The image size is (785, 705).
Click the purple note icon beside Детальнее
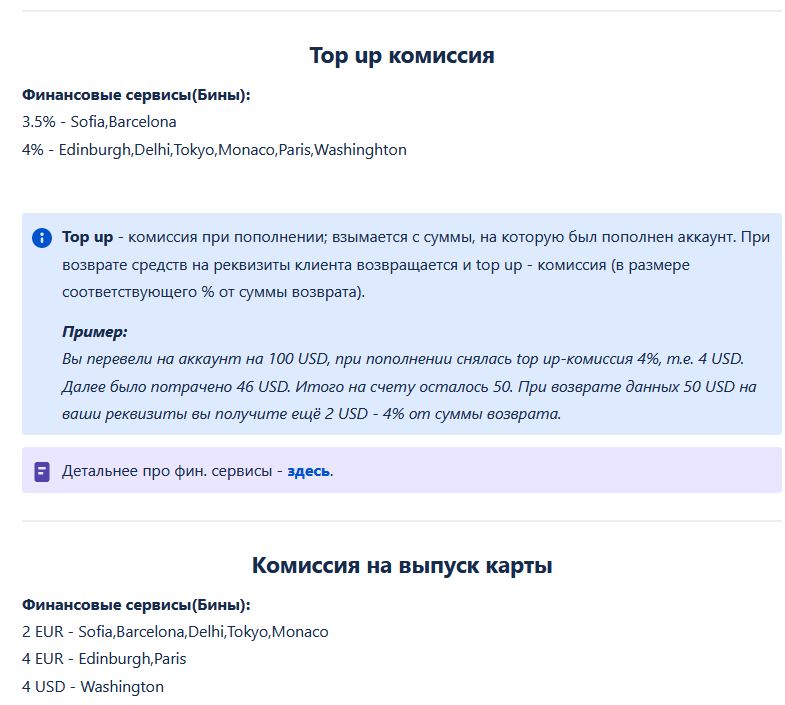pyautogui.click(x=42, y=471)
